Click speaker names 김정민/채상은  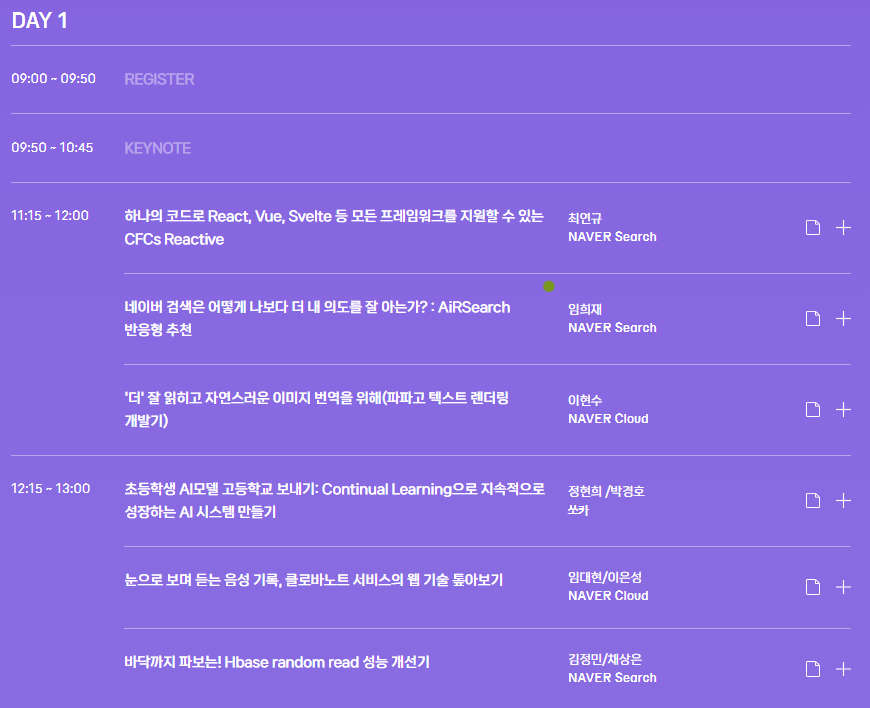click(605, 660)
